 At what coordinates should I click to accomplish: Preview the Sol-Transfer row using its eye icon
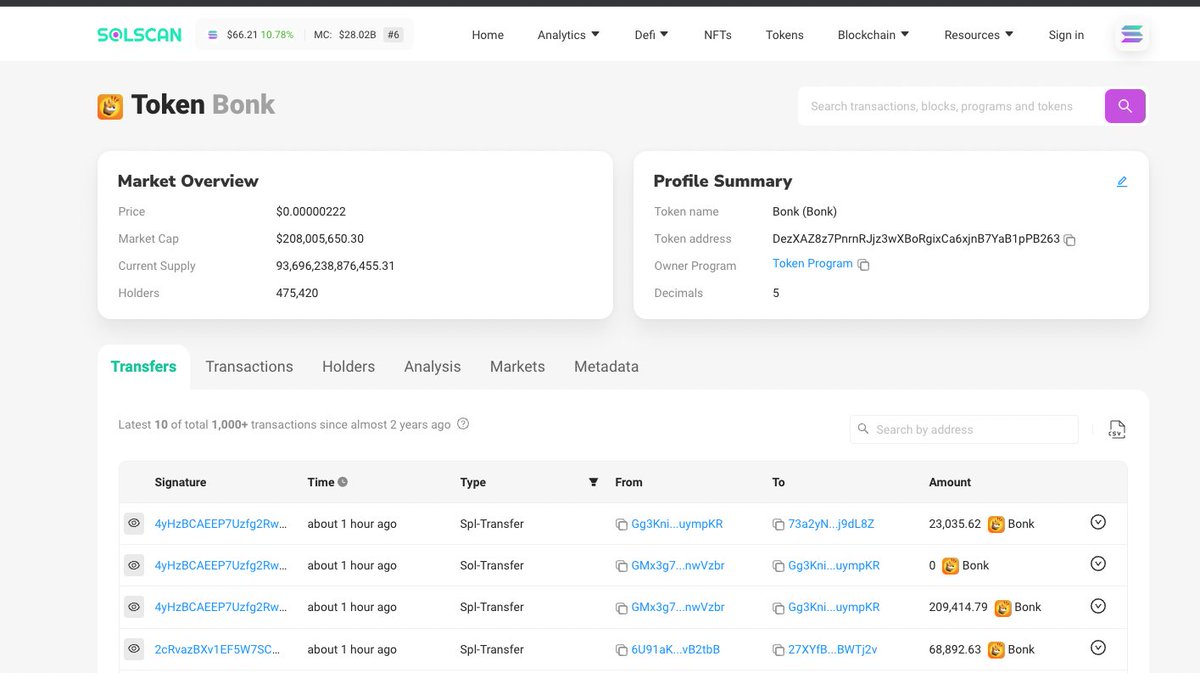133,565
